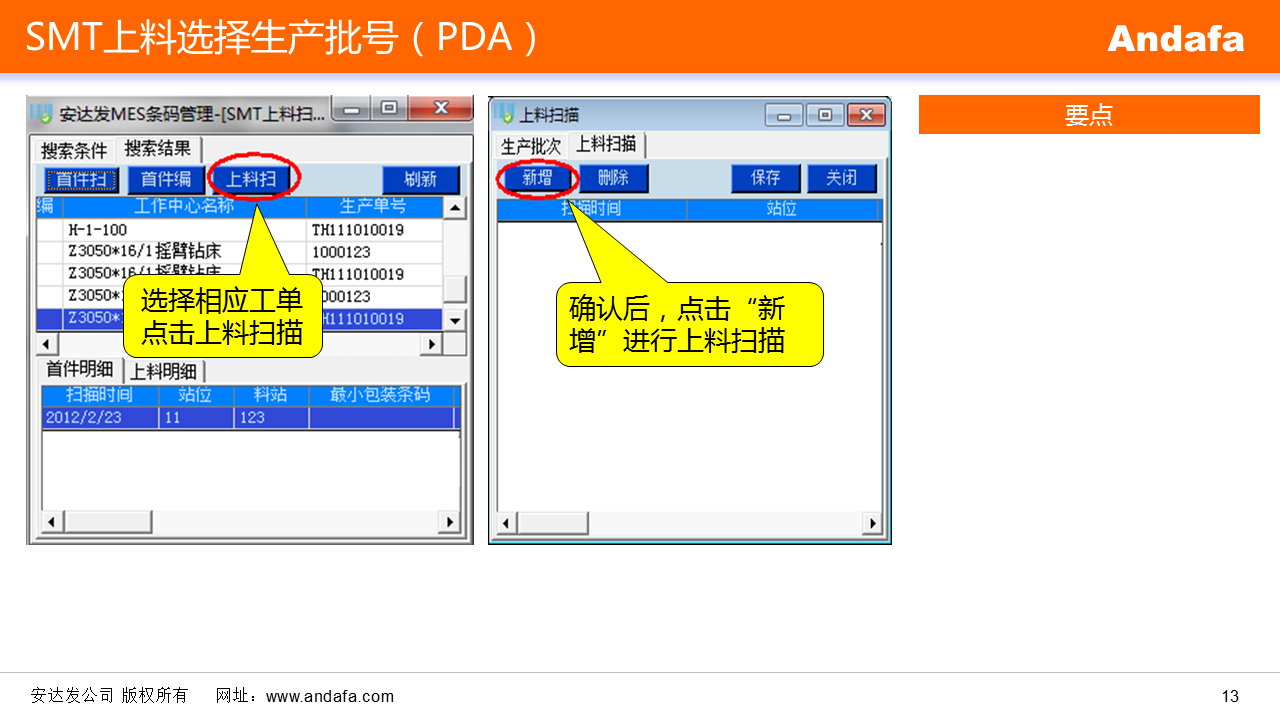The width and height of the screenshot is (1280, 720).
Task: Click 新增 to add a scan
Action: [x=537, y=178]
